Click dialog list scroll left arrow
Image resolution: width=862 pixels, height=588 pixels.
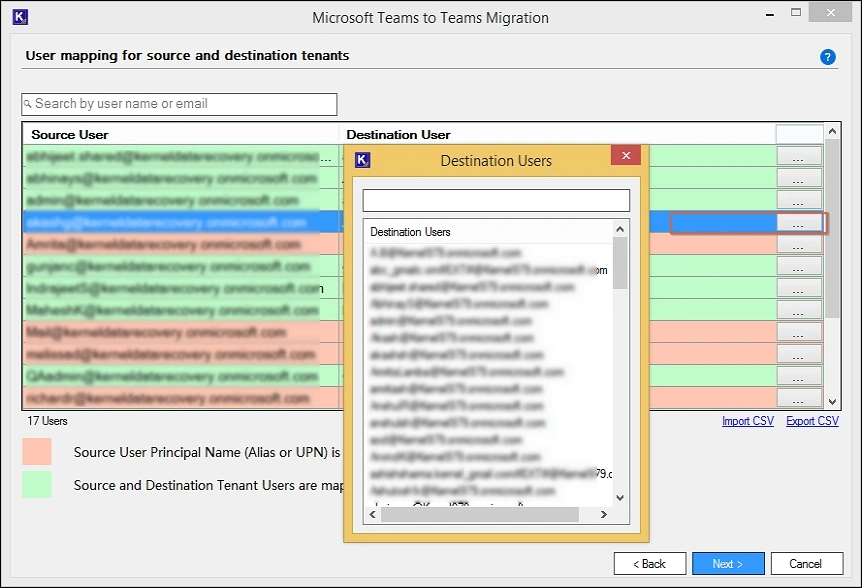(373, 514)
